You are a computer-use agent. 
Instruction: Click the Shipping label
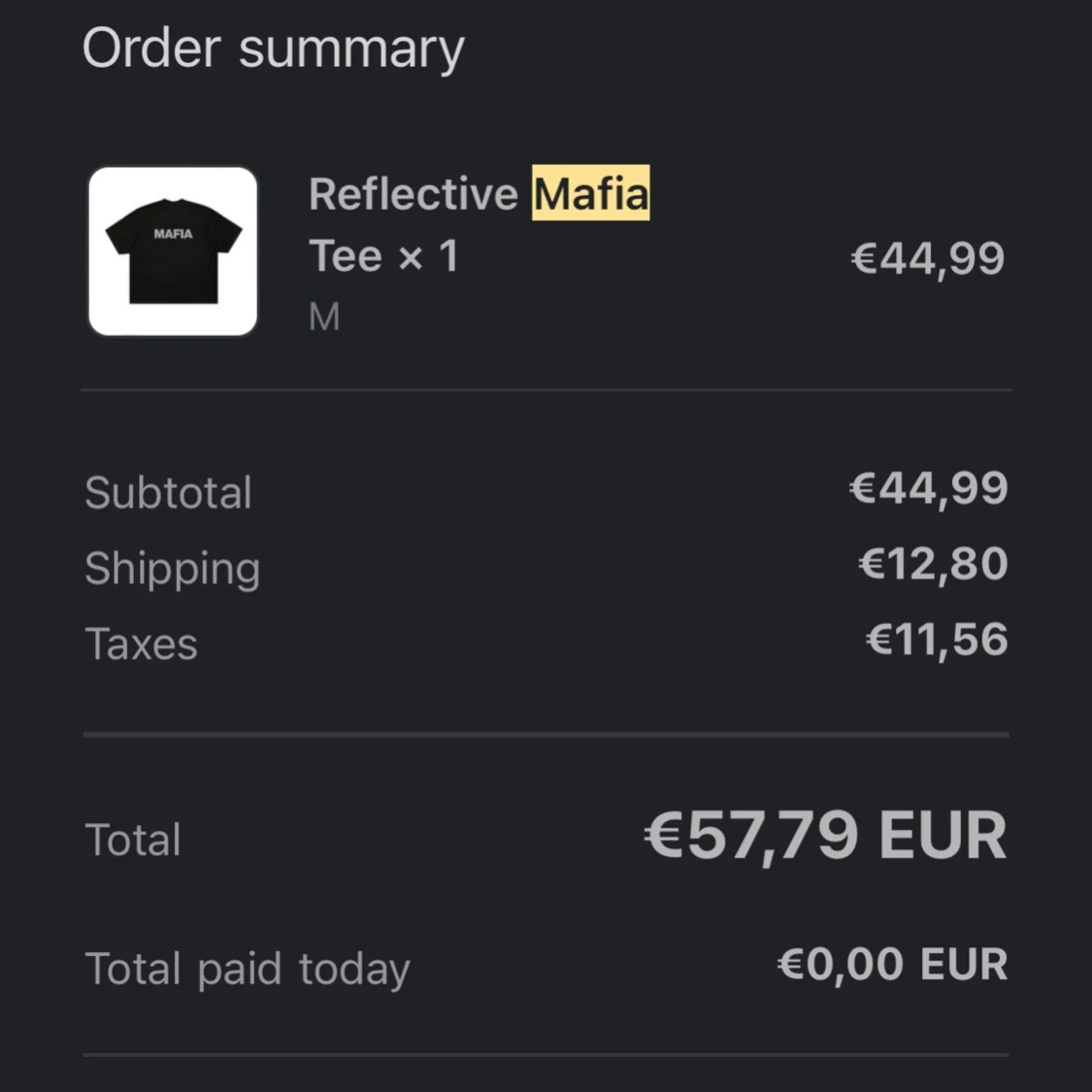click(x=173, y=570)
